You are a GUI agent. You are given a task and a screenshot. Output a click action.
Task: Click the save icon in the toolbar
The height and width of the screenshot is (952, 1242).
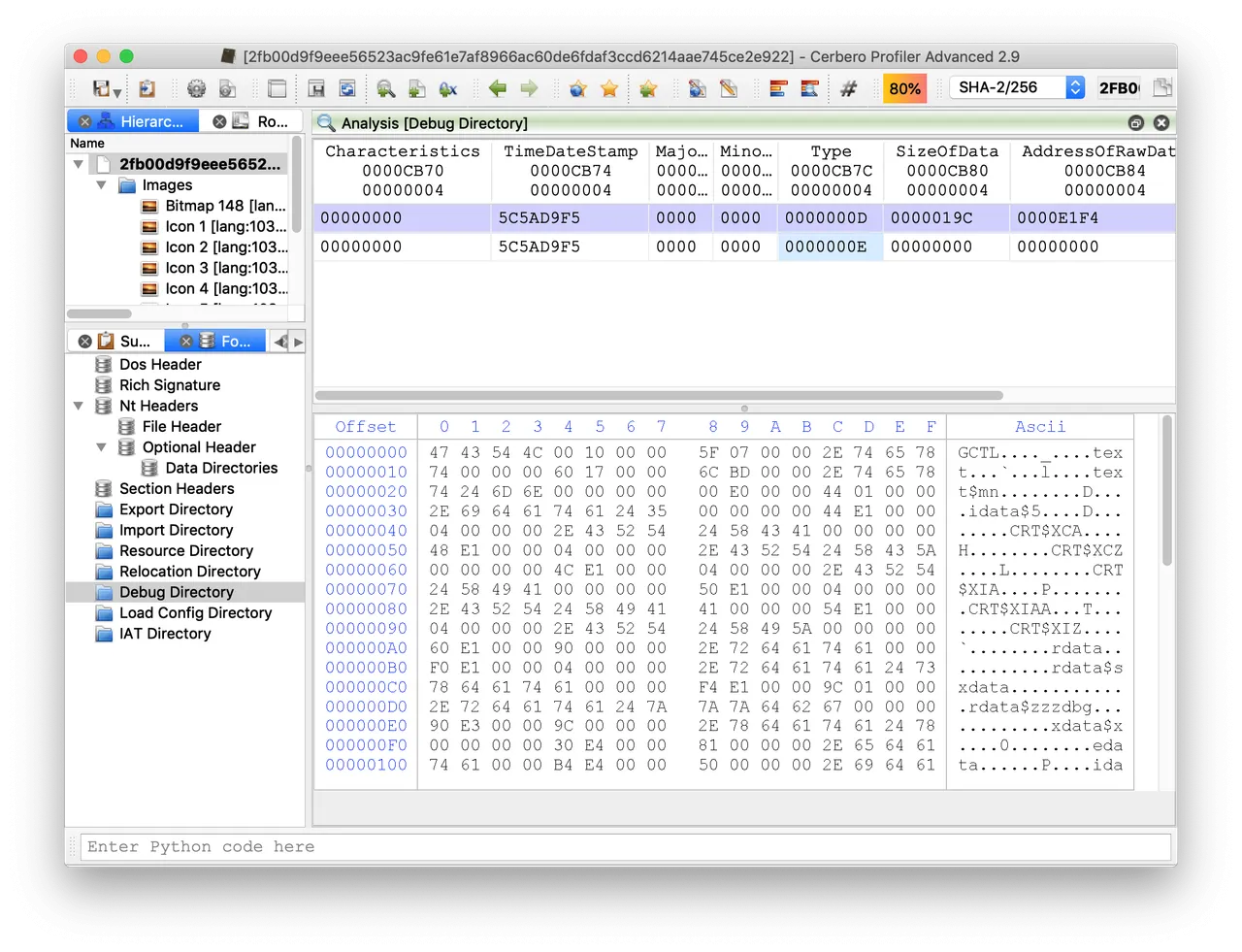(x=101, y=88)
